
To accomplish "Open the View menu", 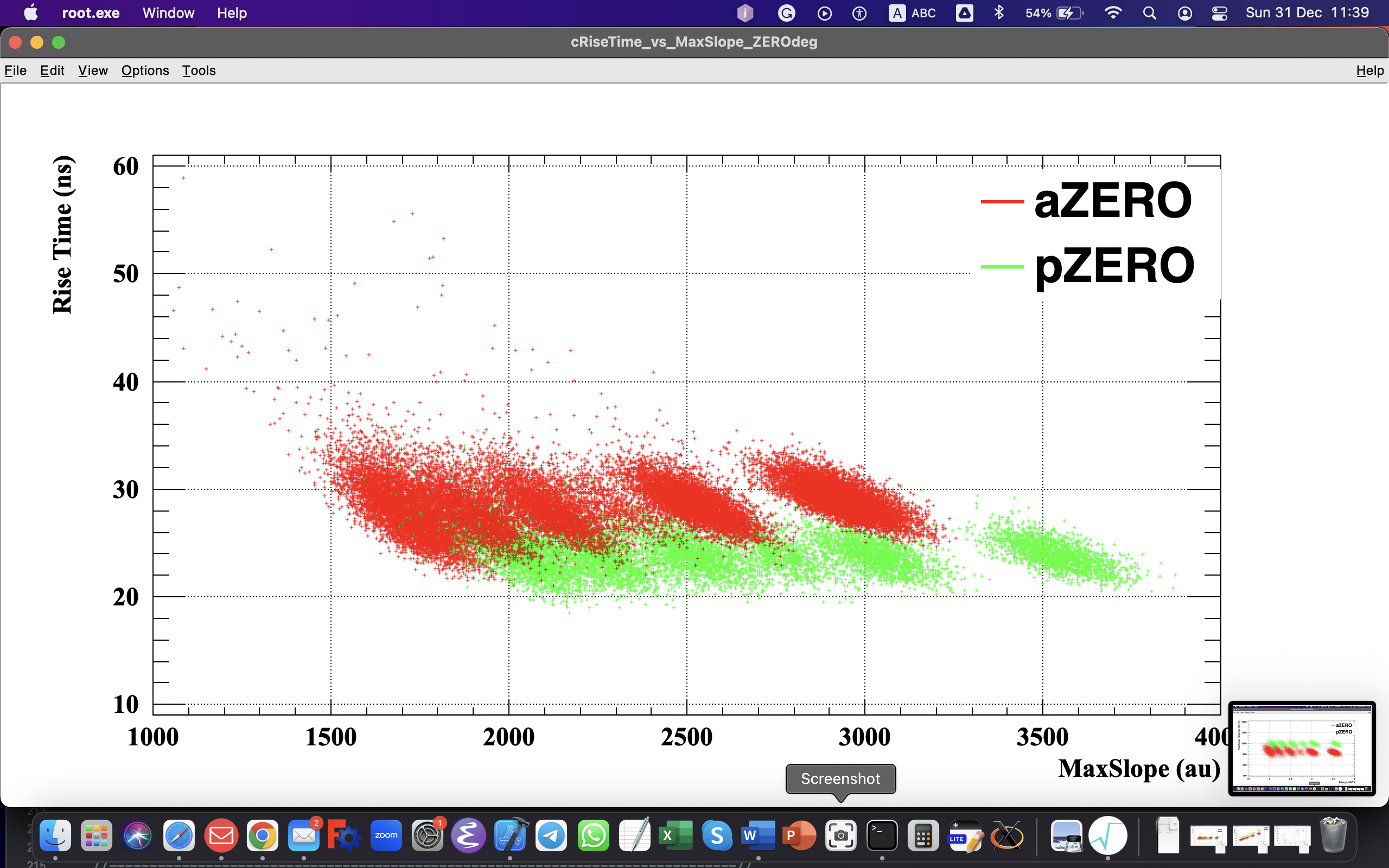I will tap(93, 71).
